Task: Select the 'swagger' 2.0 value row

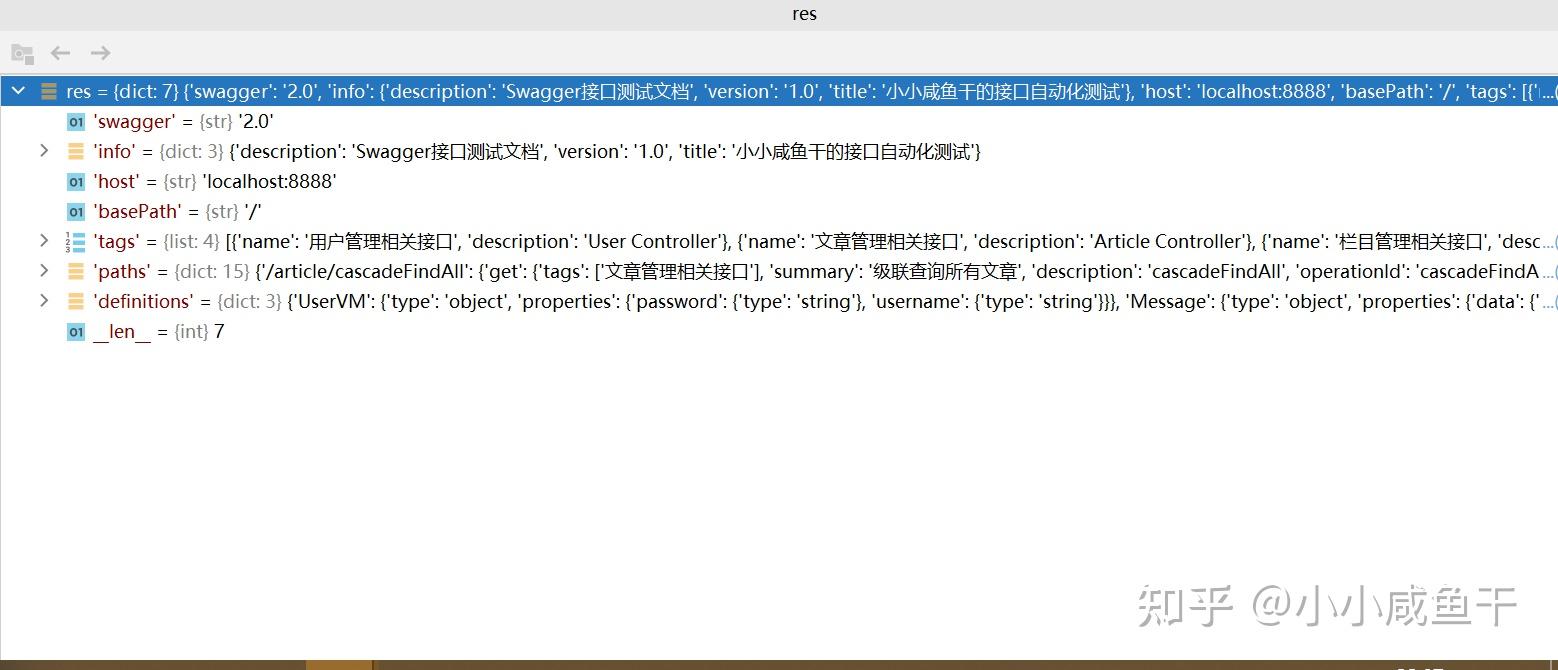Action: [x=779, y=122]
